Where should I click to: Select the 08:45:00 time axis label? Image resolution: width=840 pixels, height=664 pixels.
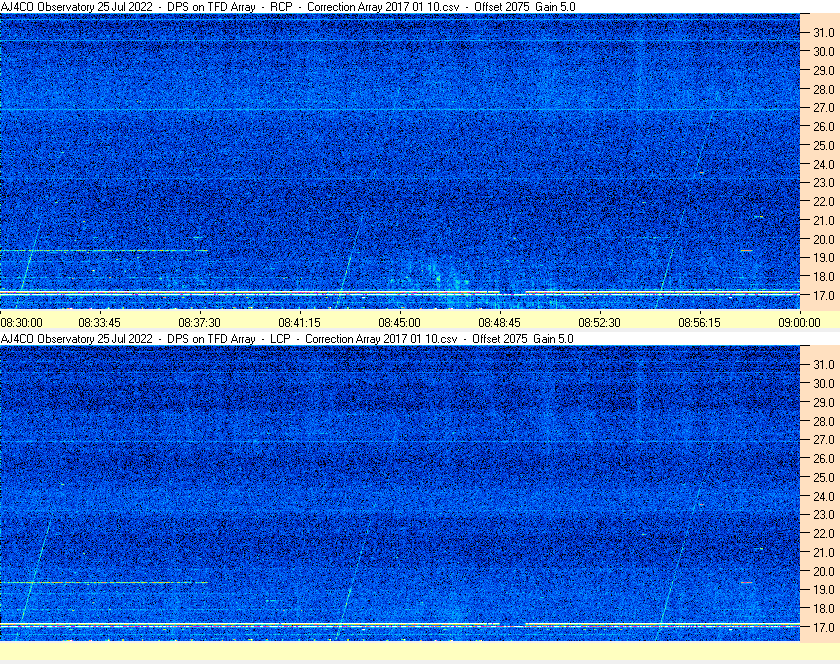(x=400, y=323)
